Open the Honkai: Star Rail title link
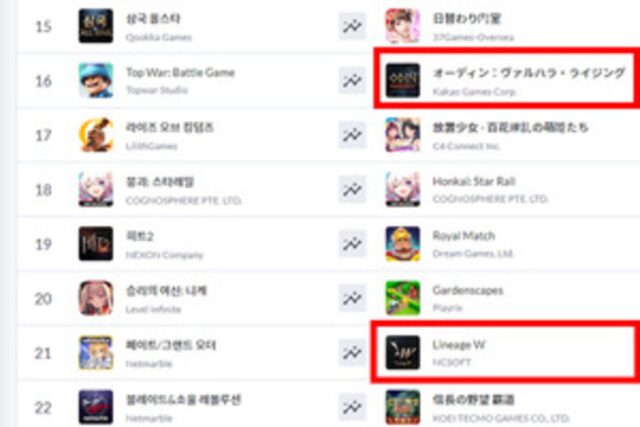The height and width of the screenshot is (427, 640). 474,181
